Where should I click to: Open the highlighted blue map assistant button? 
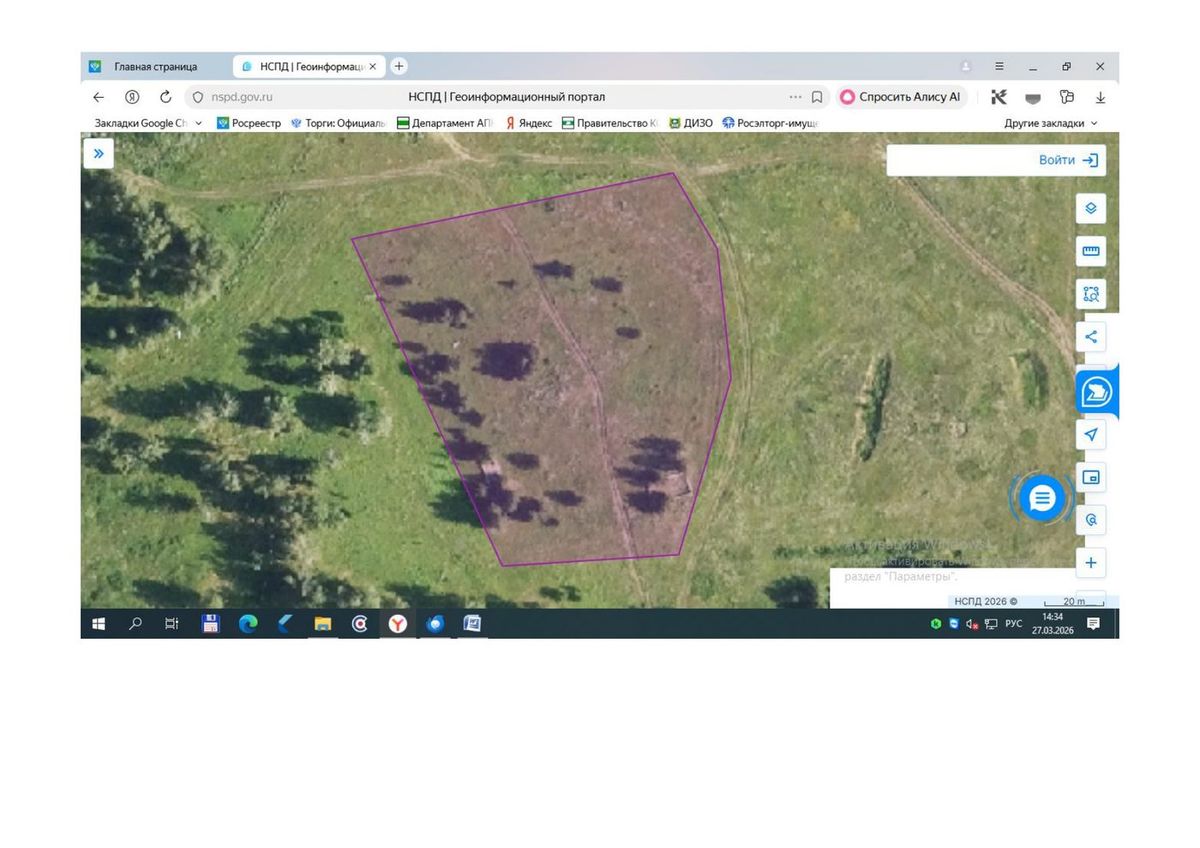(x=1096, y=392)
